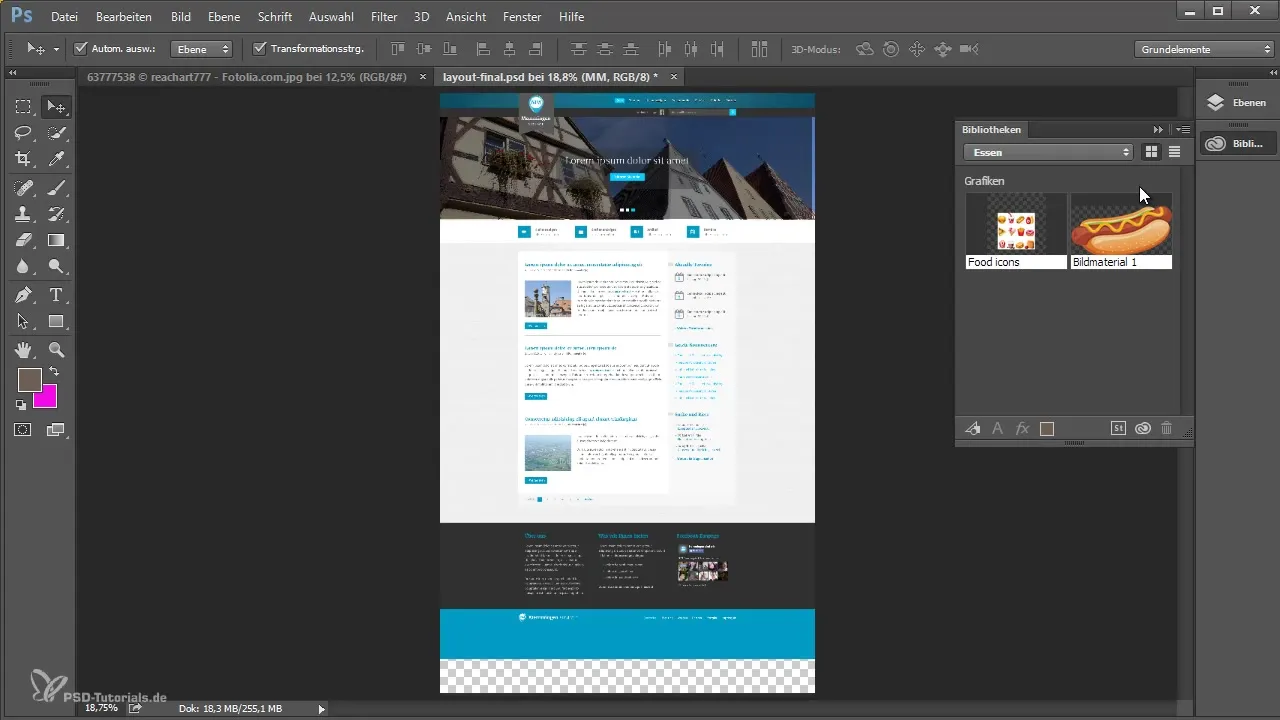Open the Ebene auto-select dropdown
This screenshot has height=720, width=1280.
pyautogui.click(x=201, y=48)
